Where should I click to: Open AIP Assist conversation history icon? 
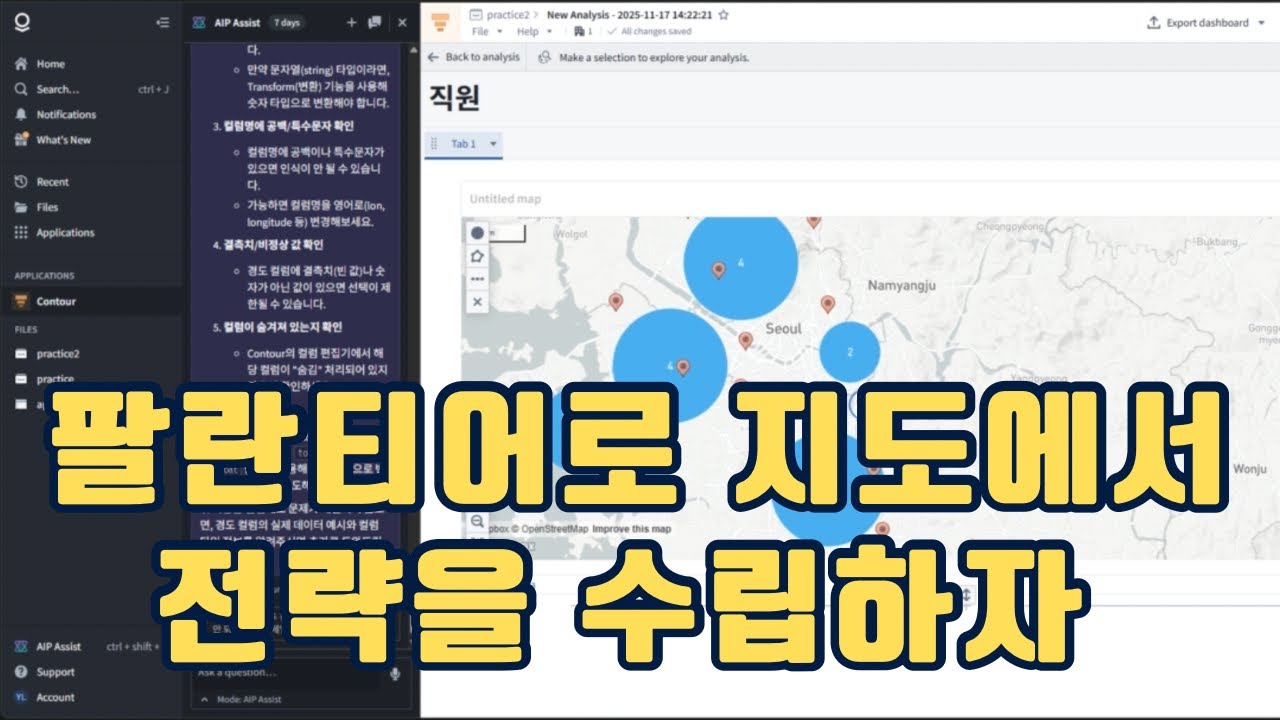tap(374, 22)
